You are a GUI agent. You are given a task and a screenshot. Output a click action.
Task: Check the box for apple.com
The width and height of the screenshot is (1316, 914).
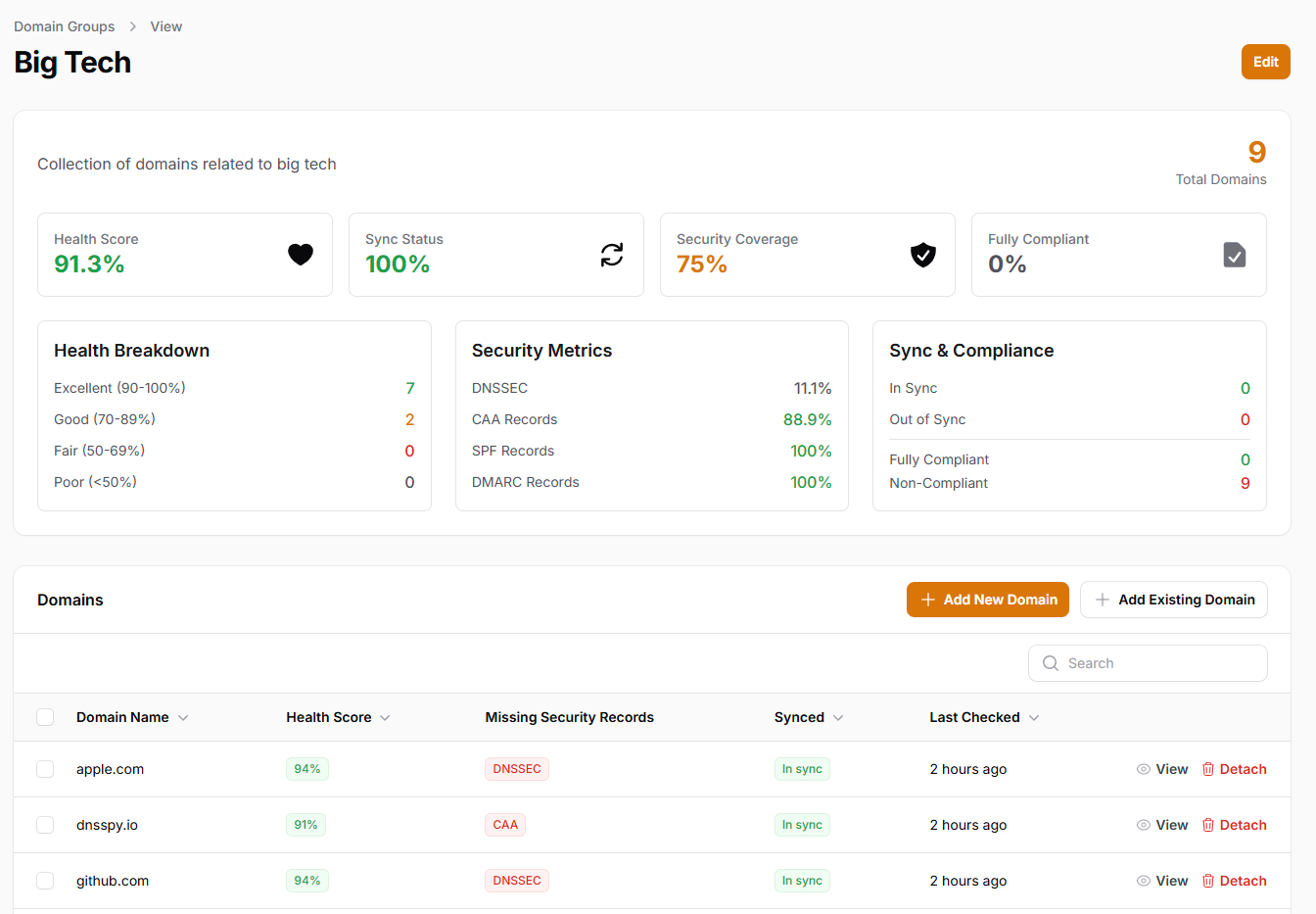[45, 769]
